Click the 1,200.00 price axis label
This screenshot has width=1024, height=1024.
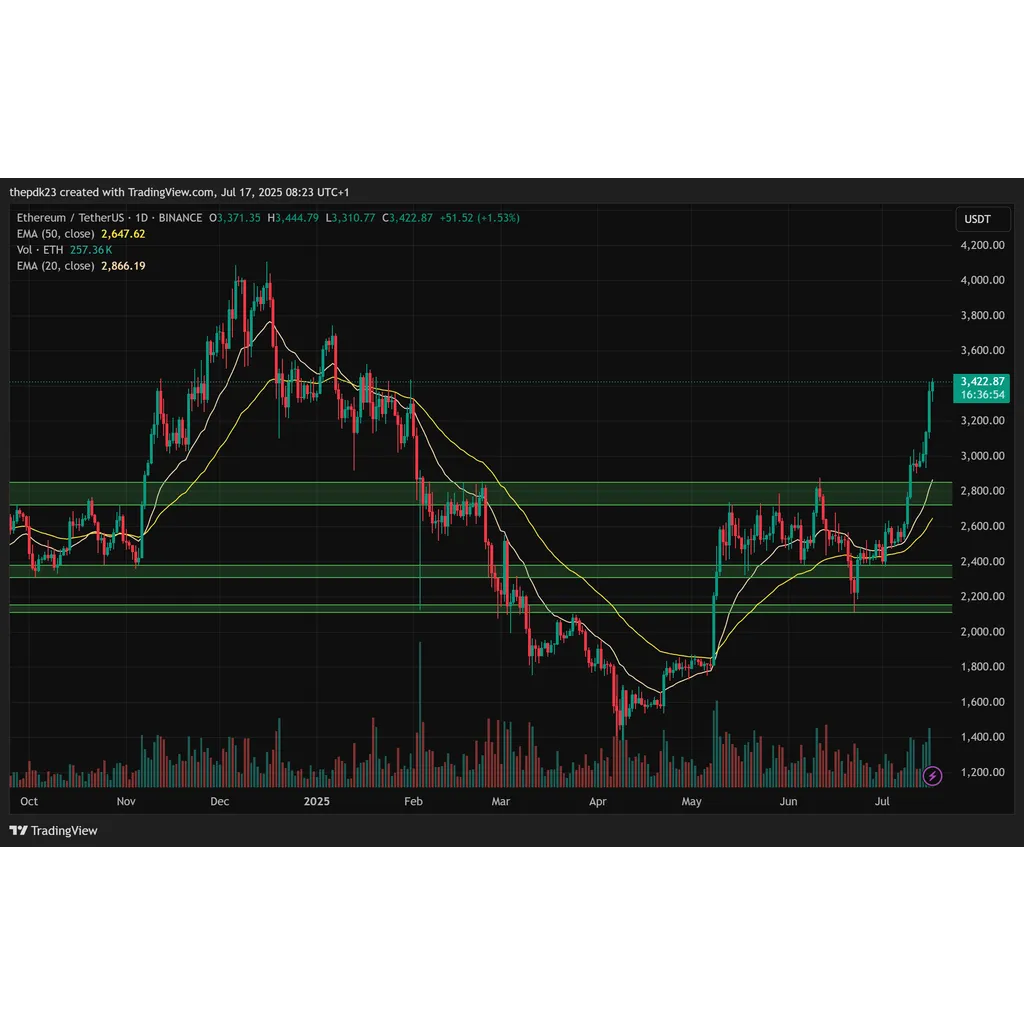(982, 772)
